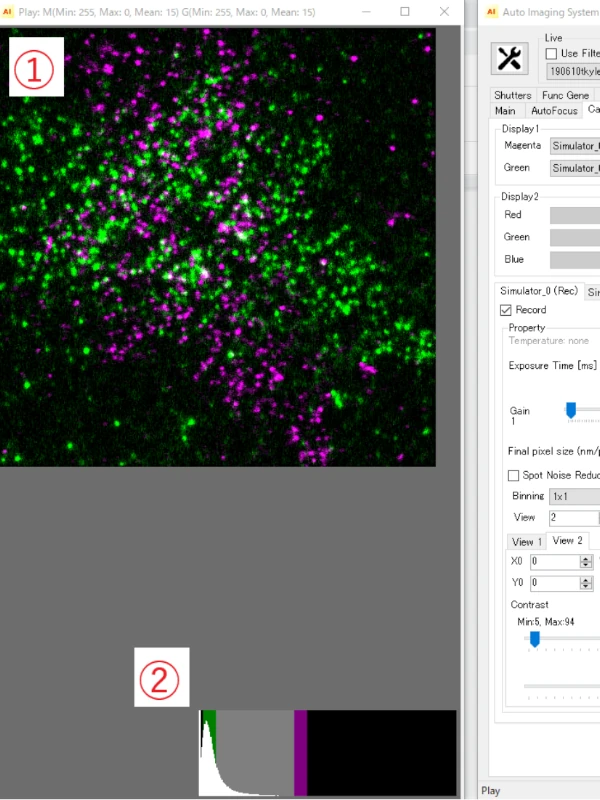Image resolution: width=600 pixels, height=800 pixels.
Task: Decrease X0 with the down arrow
Action: click(x=586, y=565)
